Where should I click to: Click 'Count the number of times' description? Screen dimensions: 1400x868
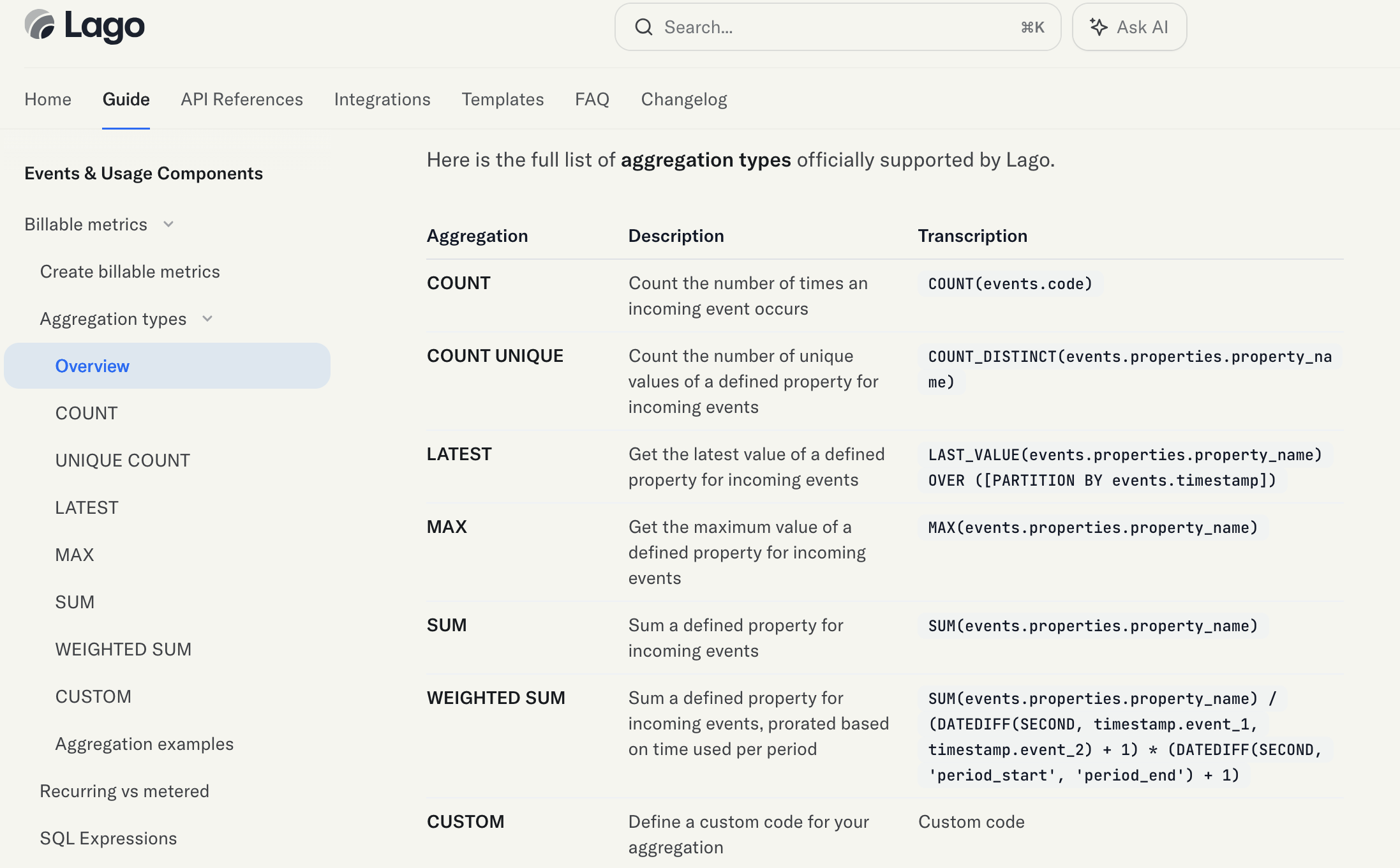[748, 296]
